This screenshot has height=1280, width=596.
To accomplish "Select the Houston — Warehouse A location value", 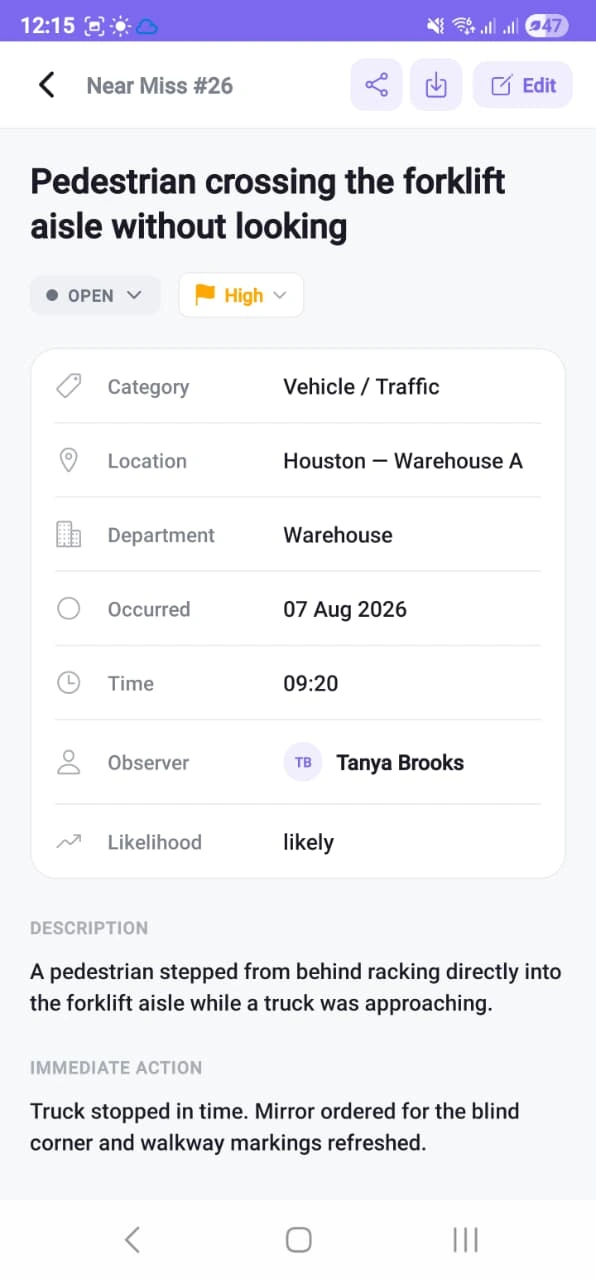I will 403,461.
